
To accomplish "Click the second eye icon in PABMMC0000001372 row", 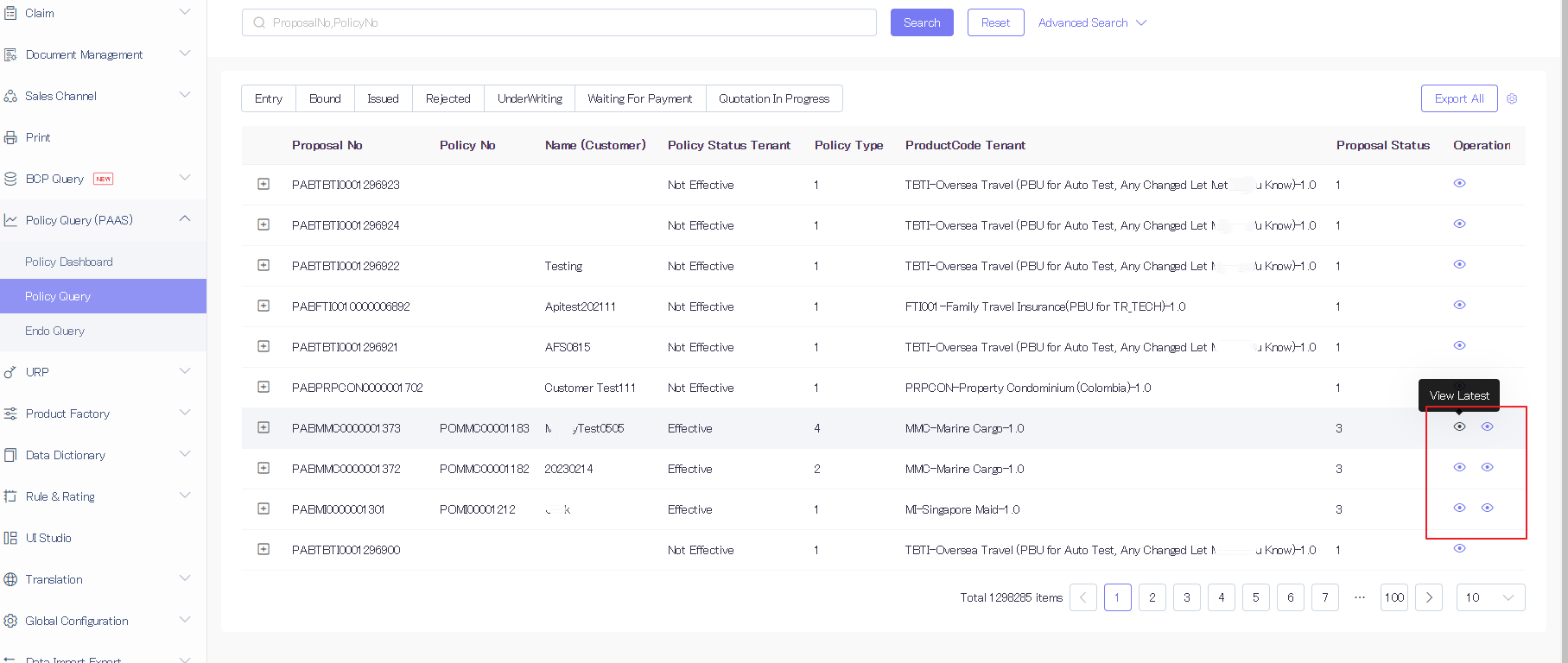I will [x=1487, y=467].
